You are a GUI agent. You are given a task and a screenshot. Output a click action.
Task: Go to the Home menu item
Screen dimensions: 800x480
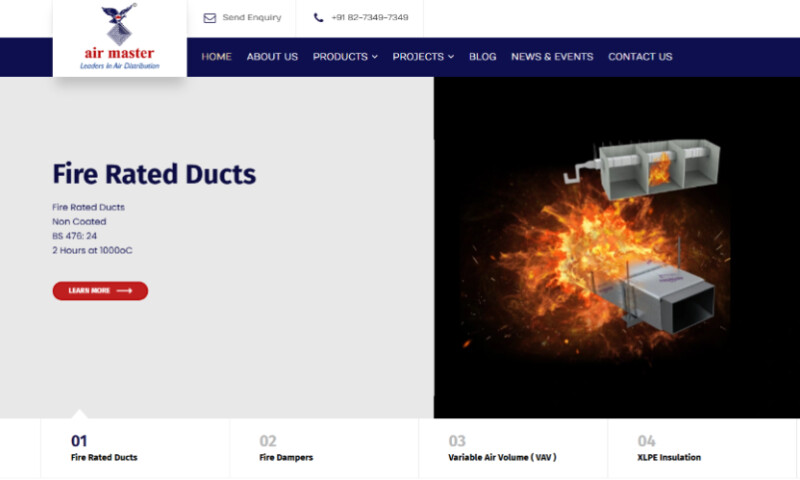pyautogui.click(x=216, y=57)
